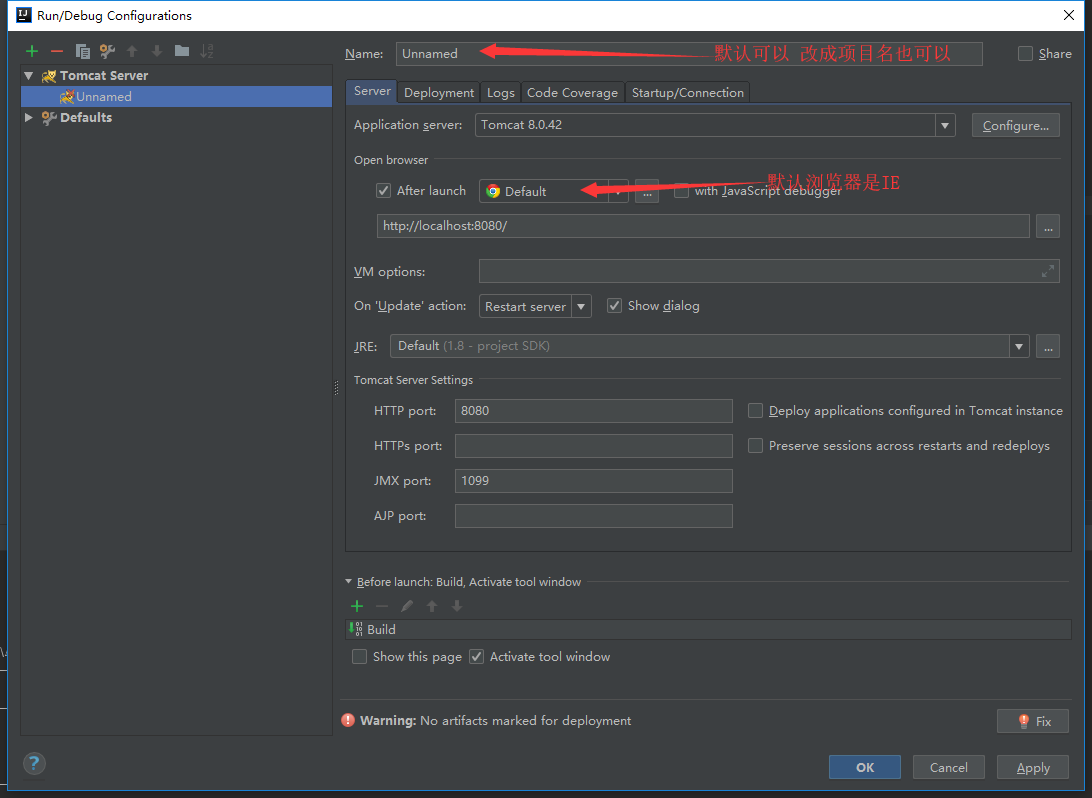The height and width of the screenshot is (798, 1092).
Task: Click the Tomcat Server node icon
Action: point(49,75)
